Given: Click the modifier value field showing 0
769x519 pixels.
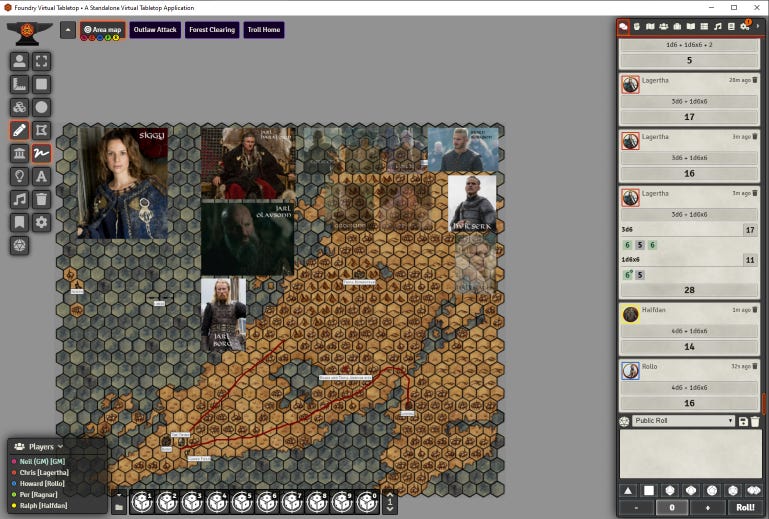Looking at the screenshot, I should (x=672, y=507).
